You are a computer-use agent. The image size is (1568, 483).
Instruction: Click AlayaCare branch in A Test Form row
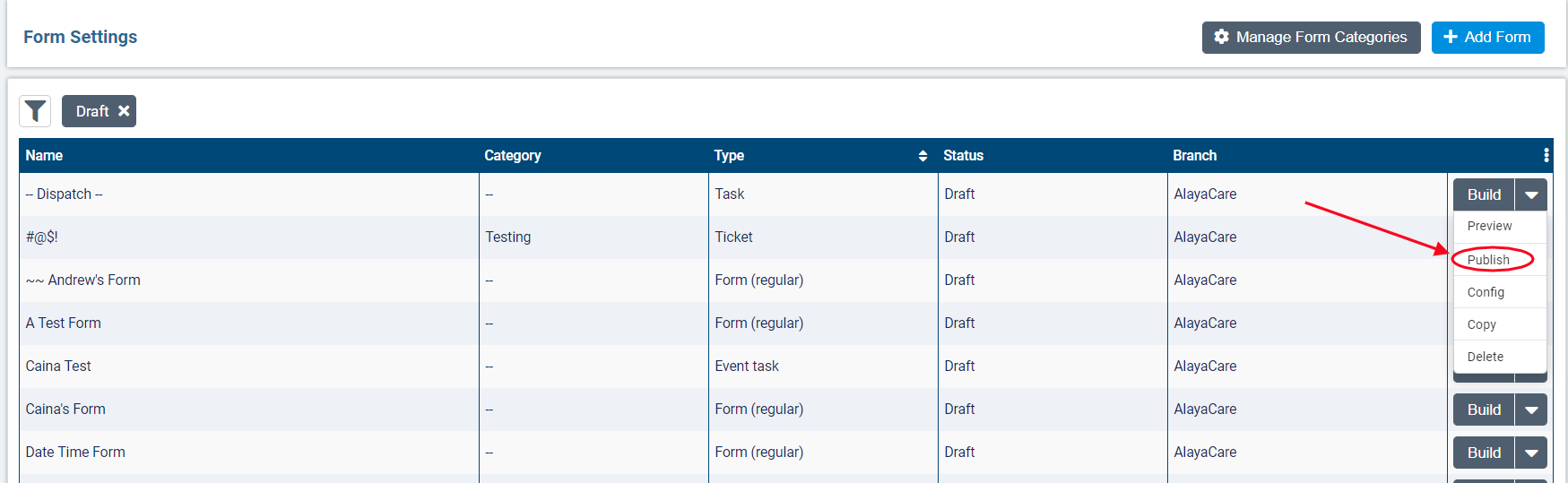1205,323
